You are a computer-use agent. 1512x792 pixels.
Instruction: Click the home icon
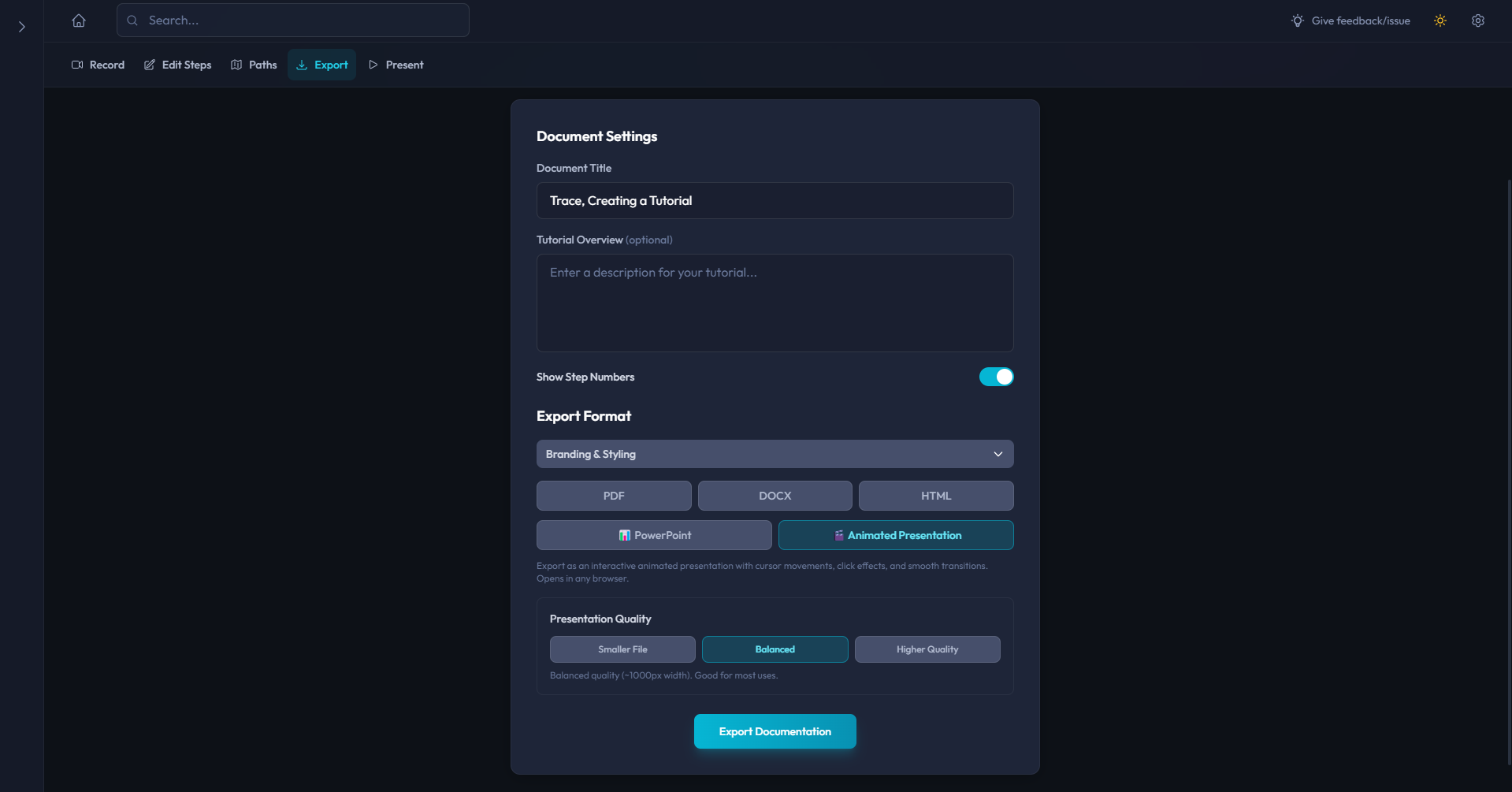79,20
